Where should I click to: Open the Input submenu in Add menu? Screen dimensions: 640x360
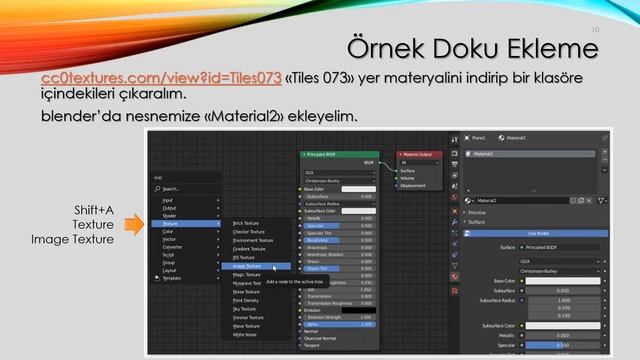[187, 200]
